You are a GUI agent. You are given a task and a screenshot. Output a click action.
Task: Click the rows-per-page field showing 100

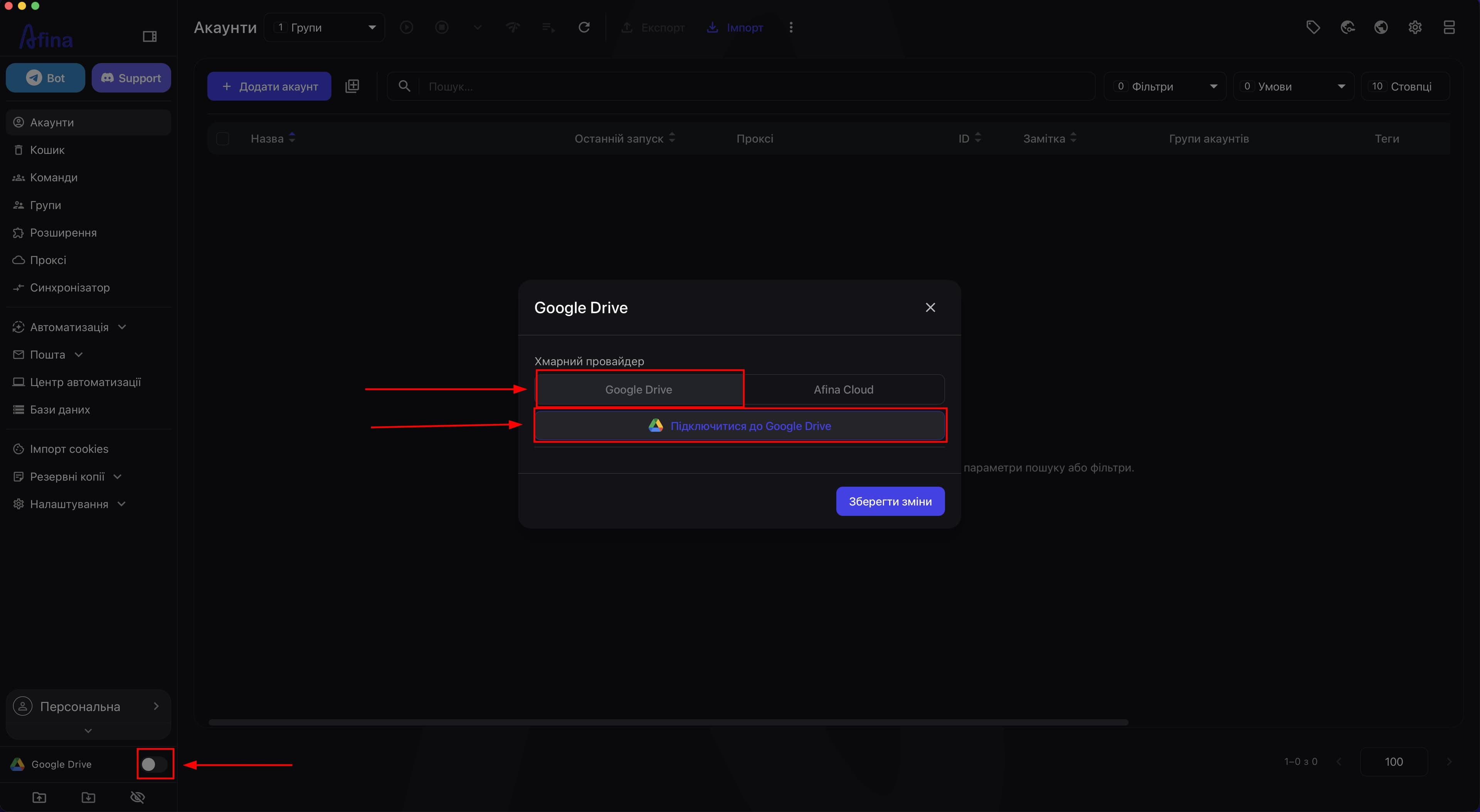click(x=1393, y=762)
